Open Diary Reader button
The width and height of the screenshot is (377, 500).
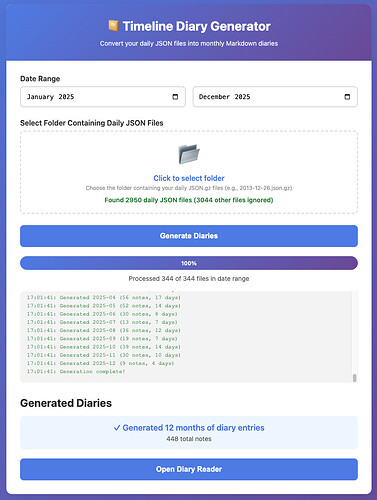[189, 469]
